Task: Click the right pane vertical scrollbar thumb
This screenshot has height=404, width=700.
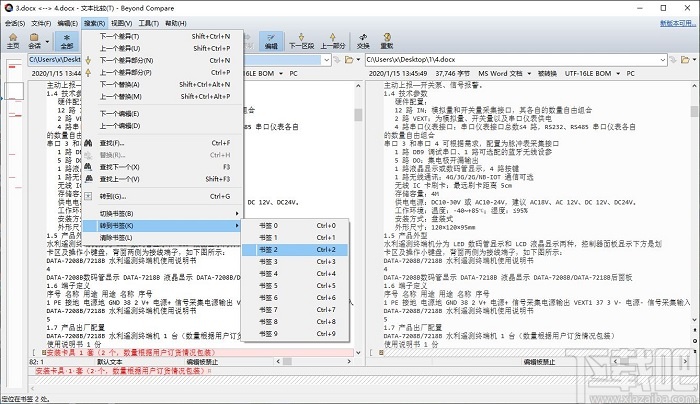Action: click(694, 111)
